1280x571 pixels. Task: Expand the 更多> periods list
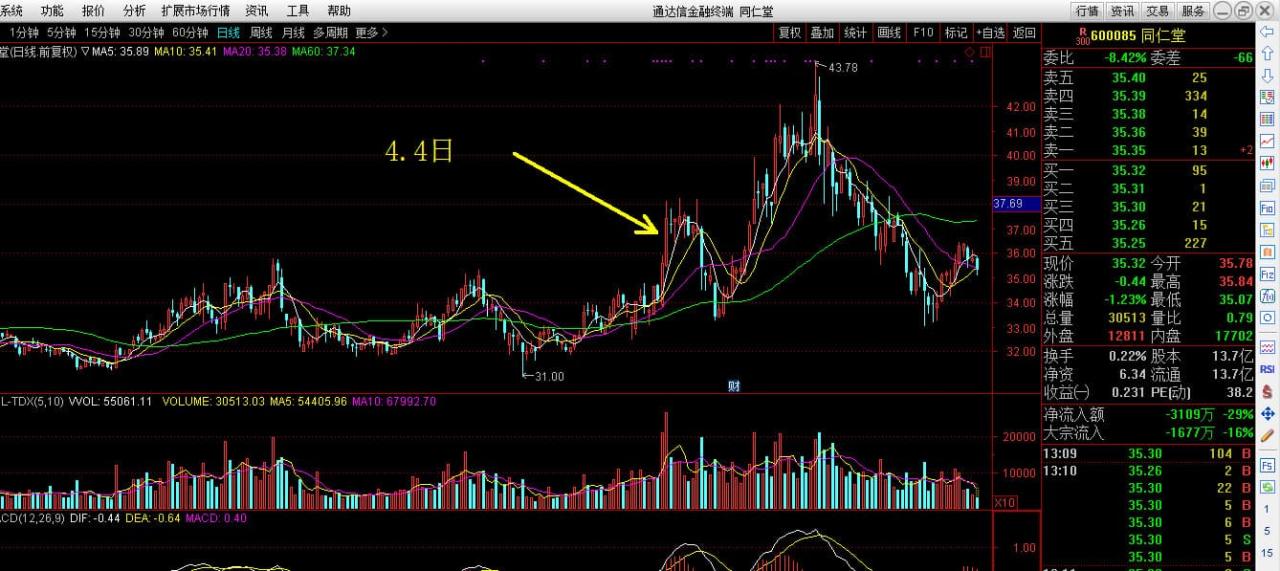pos(371,32)
